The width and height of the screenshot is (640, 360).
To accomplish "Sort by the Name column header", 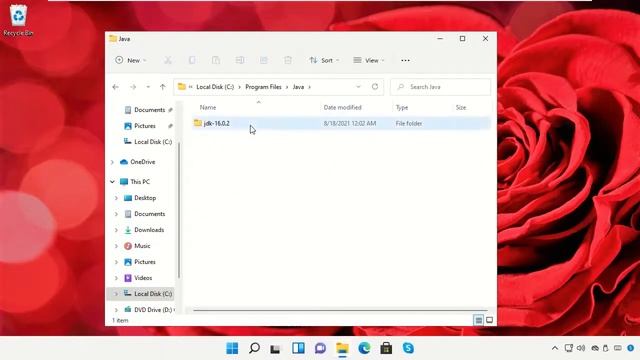I will click(208, 107).
